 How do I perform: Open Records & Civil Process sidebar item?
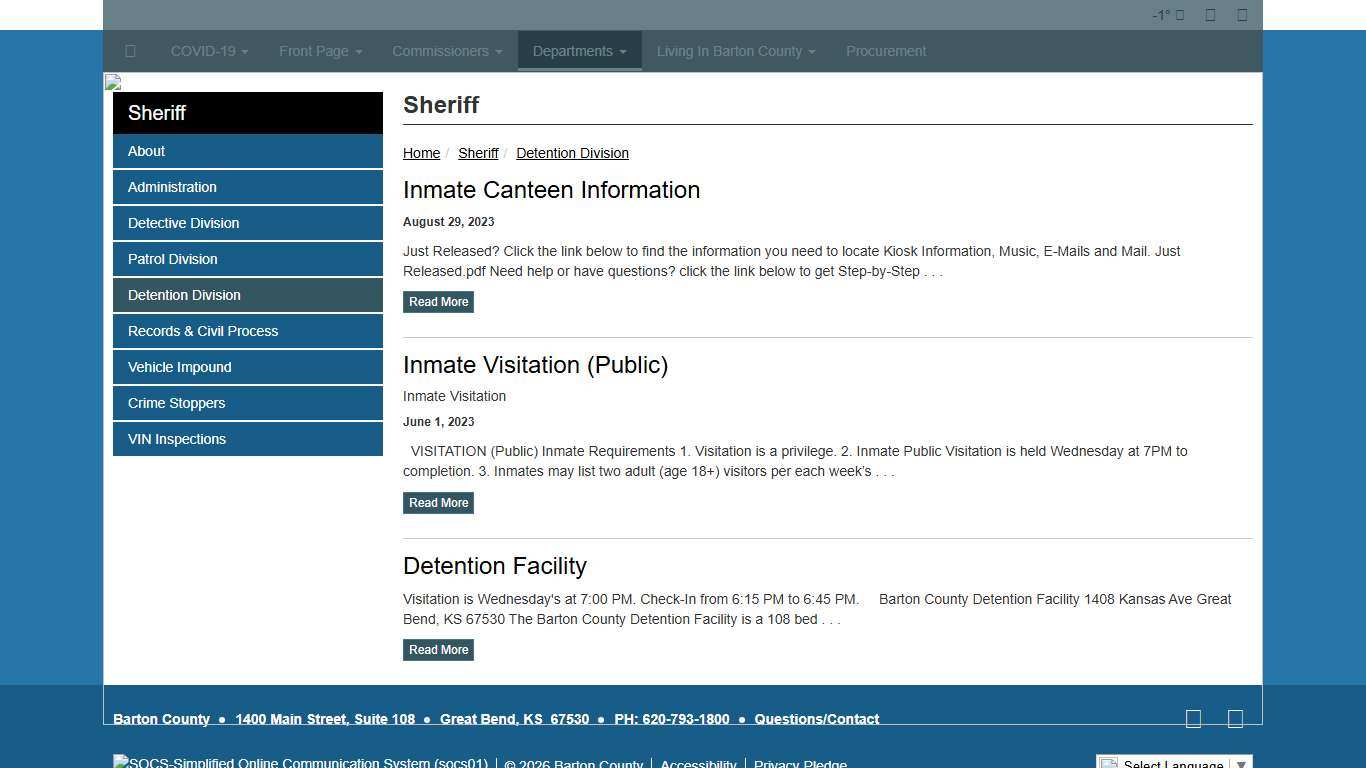pos(203,331)
